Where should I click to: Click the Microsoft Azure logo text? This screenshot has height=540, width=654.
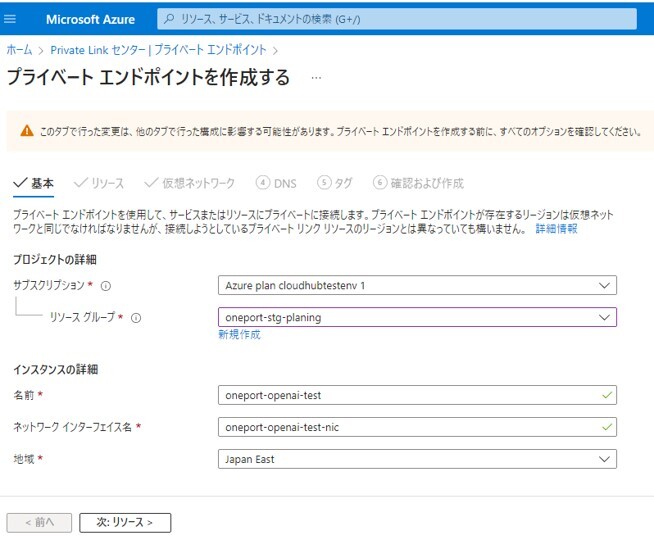click(x=90, y=20)
